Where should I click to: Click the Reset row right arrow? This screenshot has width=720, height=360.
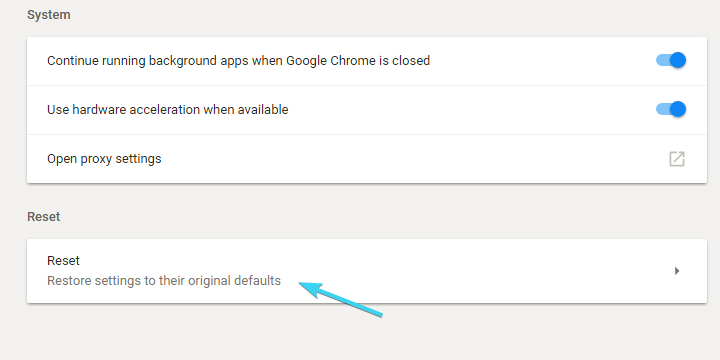677,271
